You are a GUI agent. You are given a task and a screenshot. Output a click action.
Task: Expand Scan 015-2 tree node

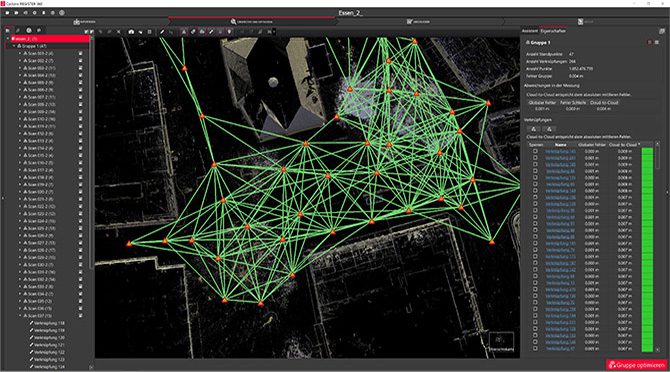20,155
